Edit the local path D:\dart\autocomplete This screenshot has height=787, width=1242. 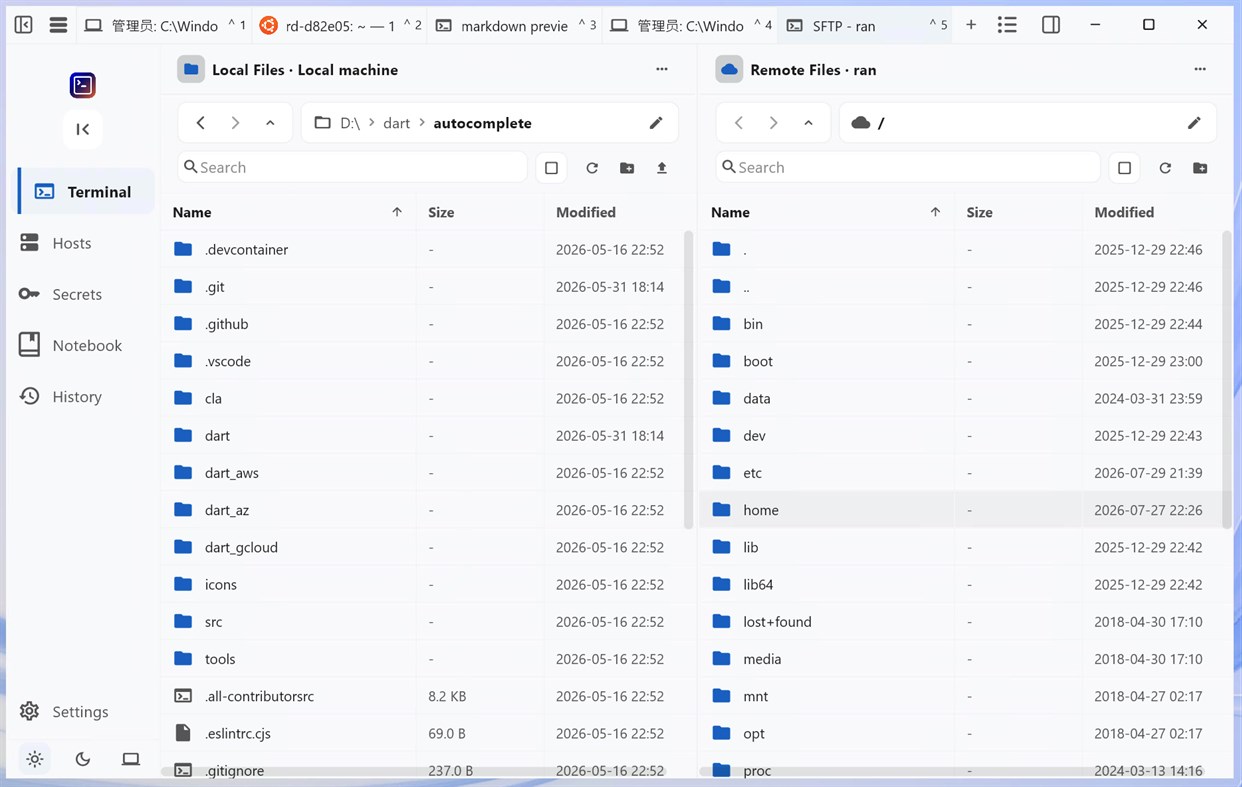coord(656,123)
